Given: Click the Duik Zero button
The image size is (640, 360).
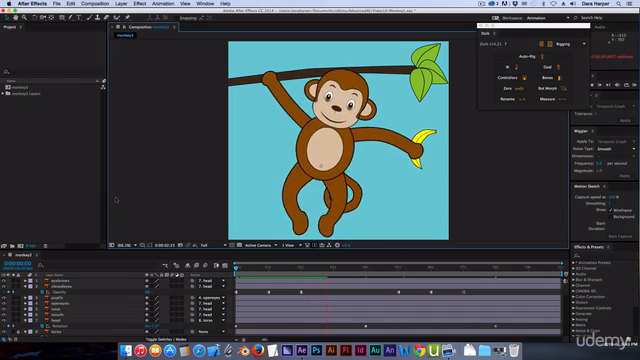Looking at the screenshot, I should pyautogui.click(x=513, y=88).
